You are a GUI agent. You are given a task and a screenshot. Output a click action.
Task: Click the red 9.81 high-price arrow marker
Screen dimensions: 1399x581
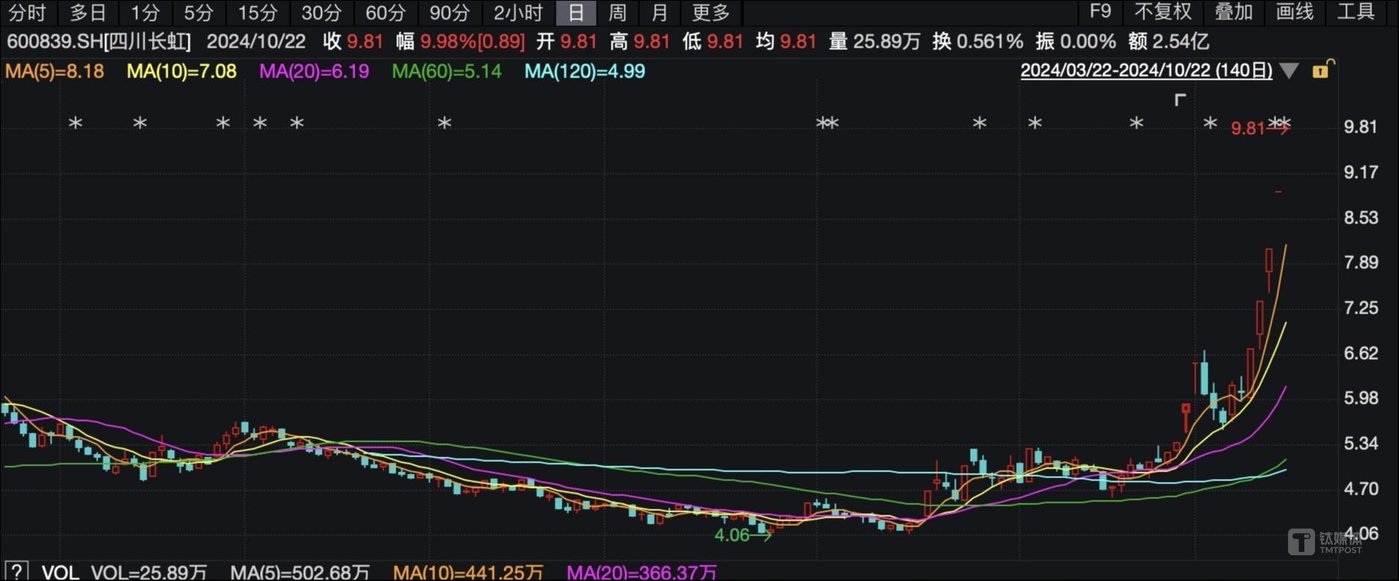click(x=1258, y=129)
